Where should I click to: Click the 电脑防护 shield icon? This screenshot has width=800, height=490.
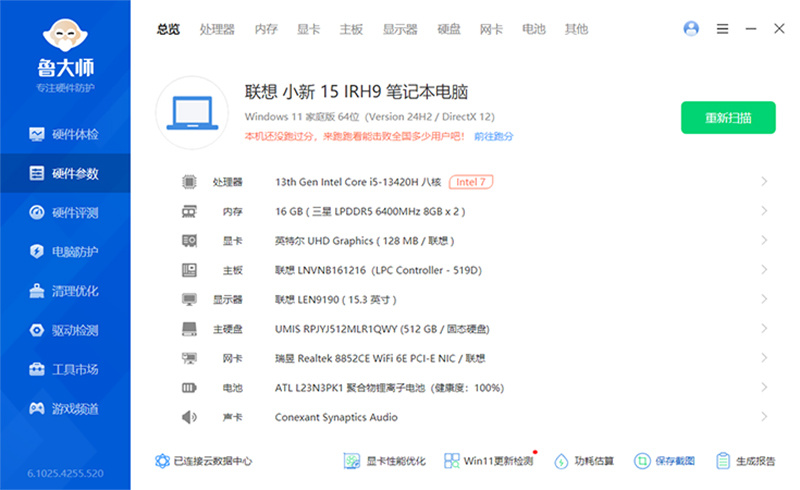[37, 251]
